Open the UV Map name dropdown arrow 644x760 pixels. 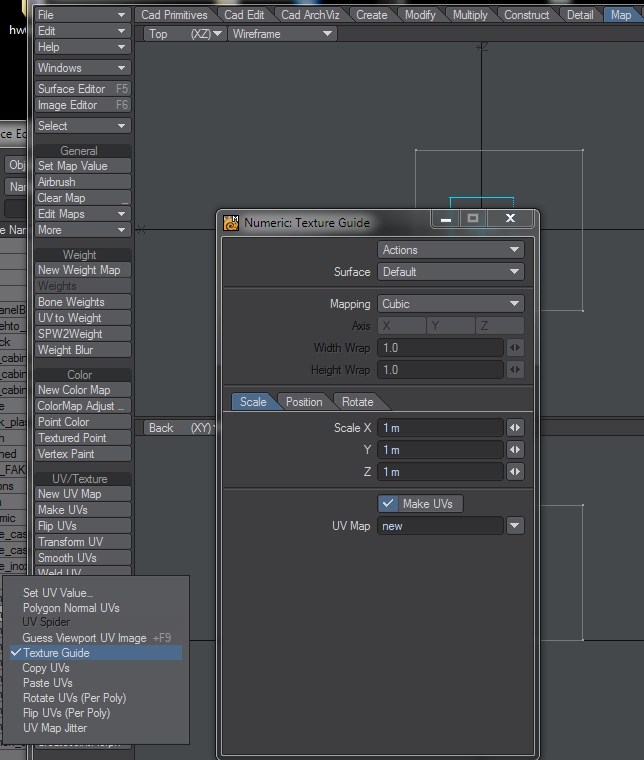515,526
